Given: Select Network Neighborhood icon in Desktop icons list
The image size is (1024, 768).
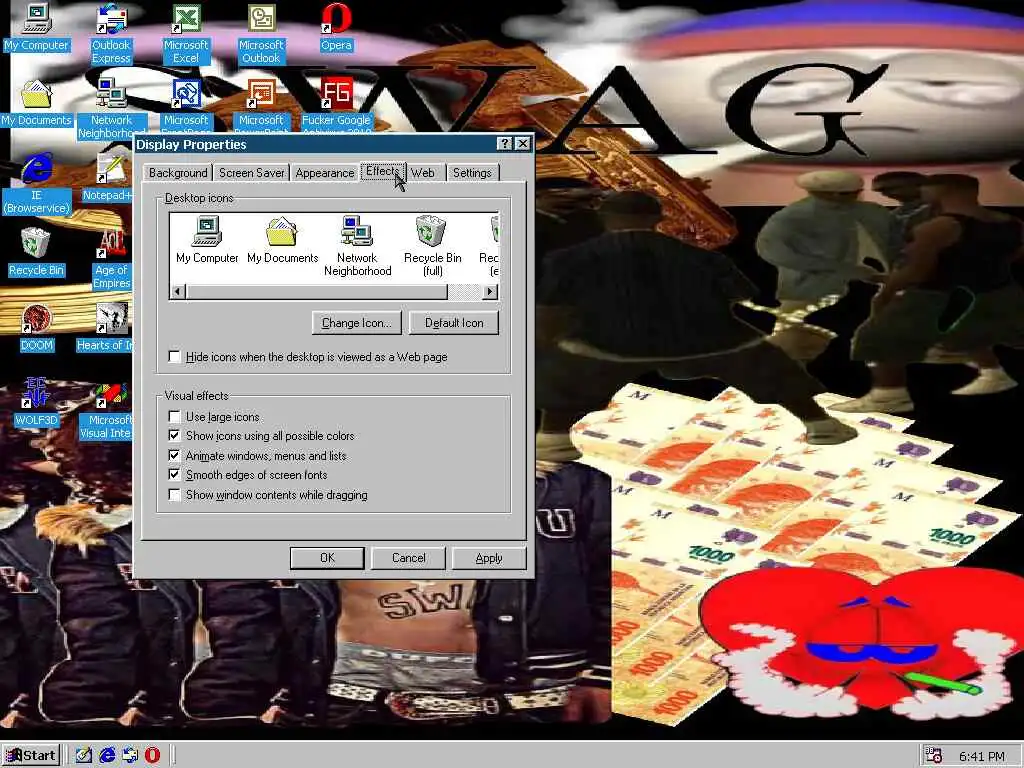Looking at the screenshot, I should [357, 247].
